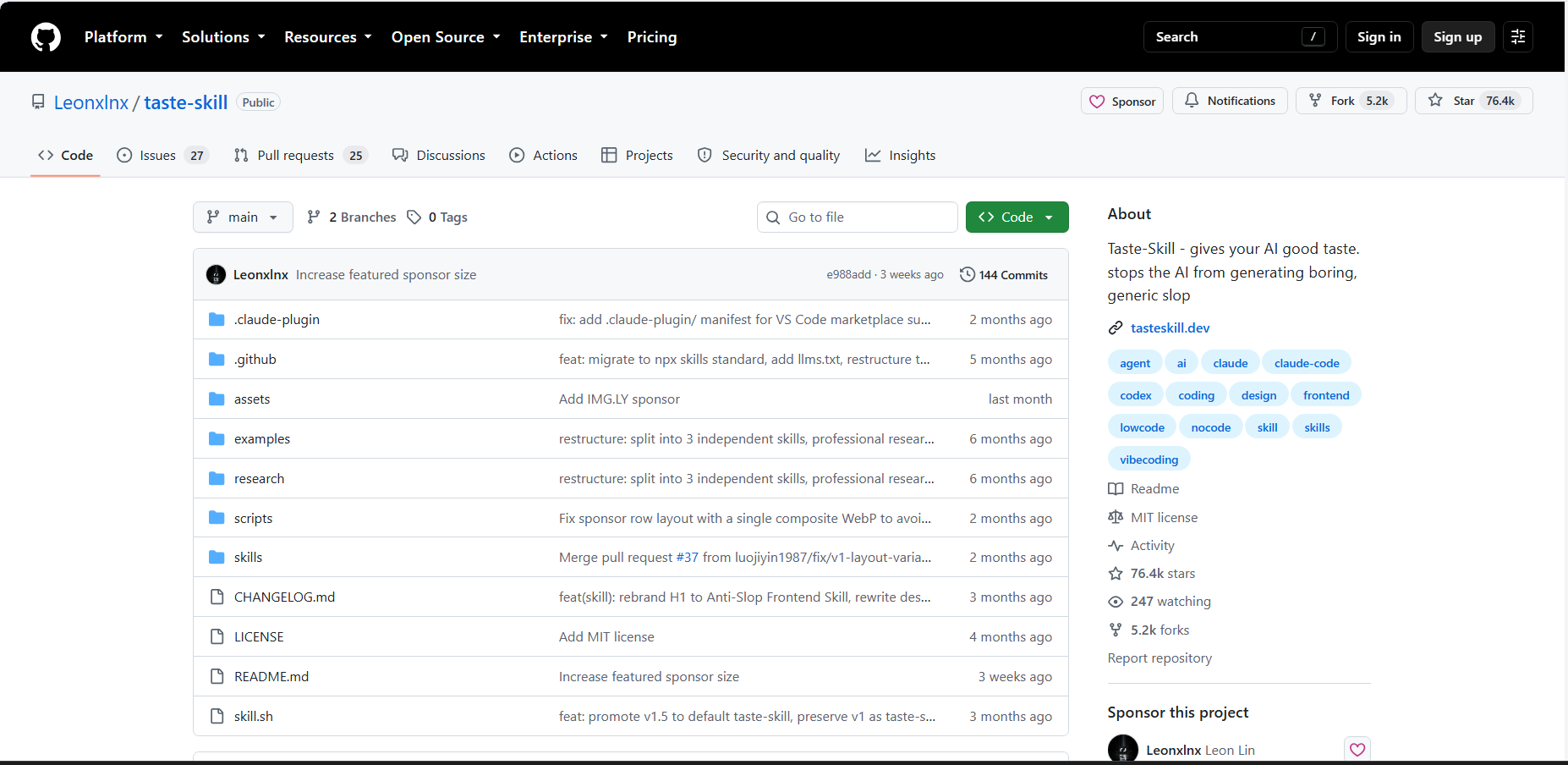Focus the Go to file input

pos(858,217)
